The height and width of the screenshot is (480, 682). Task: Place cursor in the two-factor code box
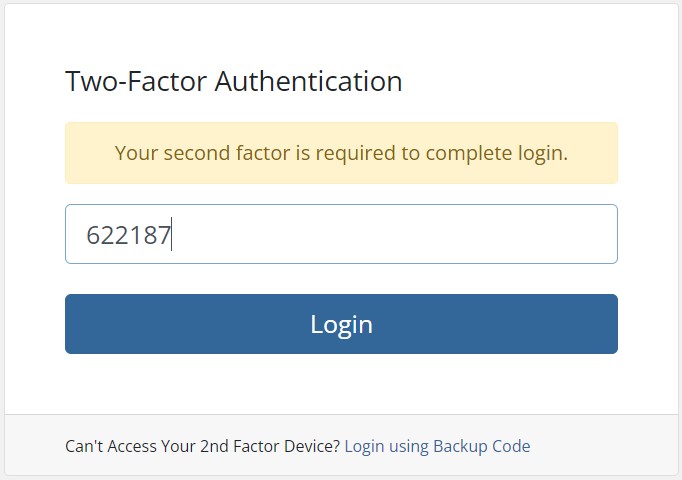pyautogui.click(x=341, y=234)
